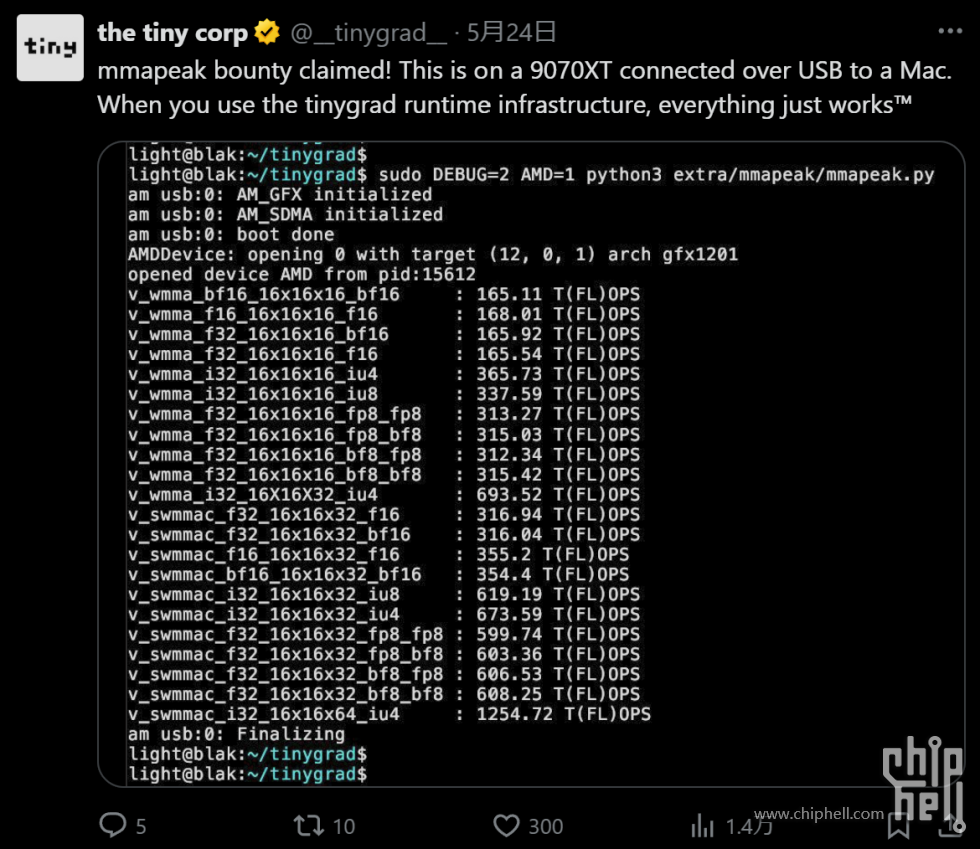Open the @__tinygrad__ handle link

tap(369, 33)
